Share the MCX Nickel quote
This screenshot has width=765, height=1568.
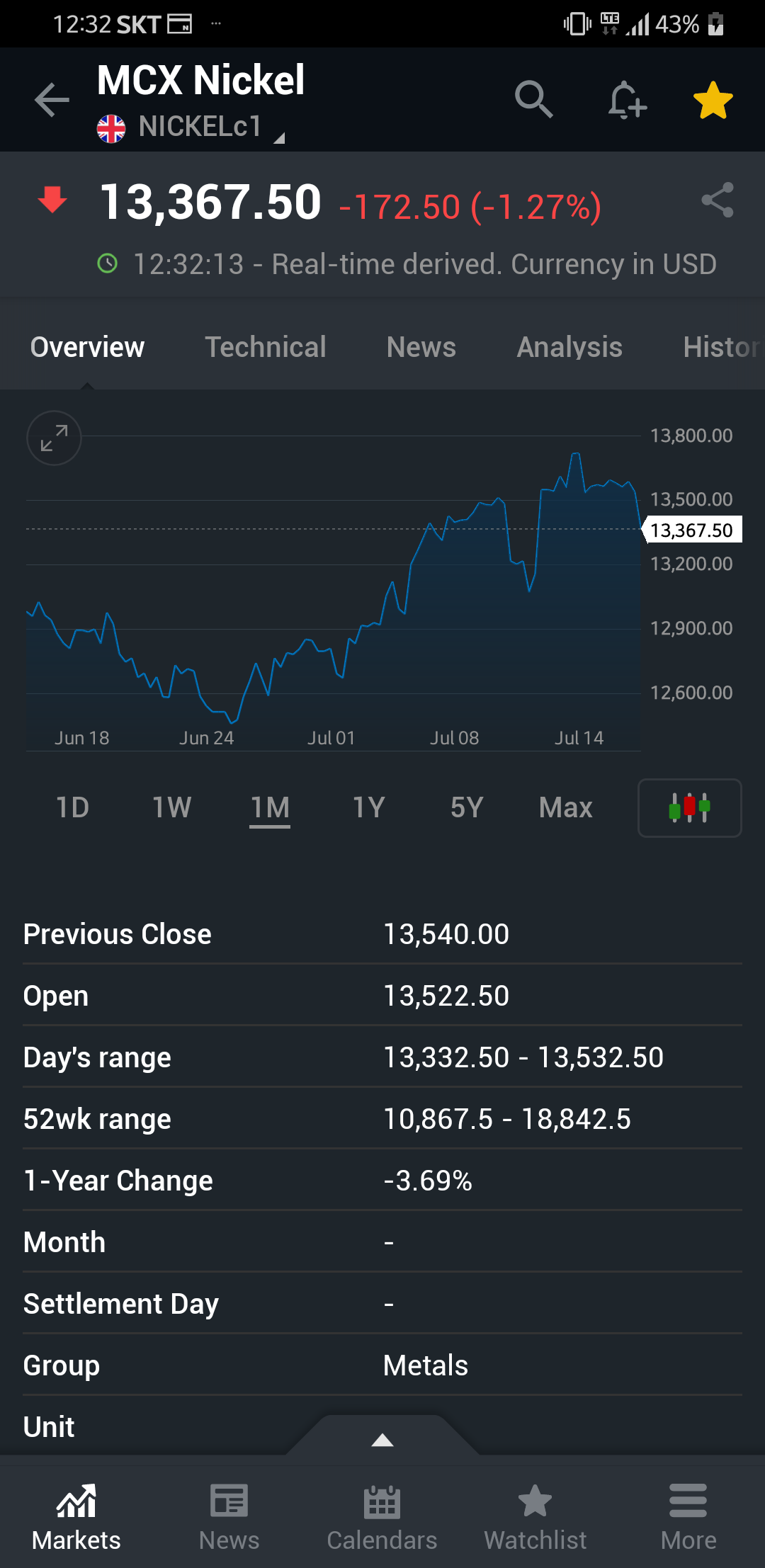click(718, 200)
